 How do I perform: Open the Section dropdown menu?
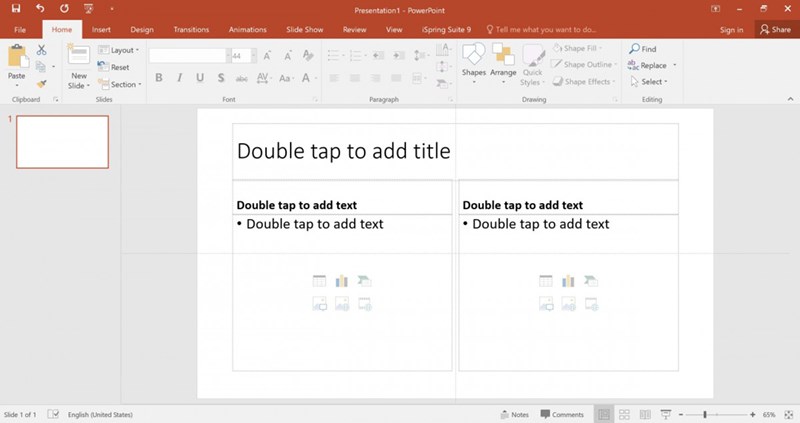click(x=122, y=84)
